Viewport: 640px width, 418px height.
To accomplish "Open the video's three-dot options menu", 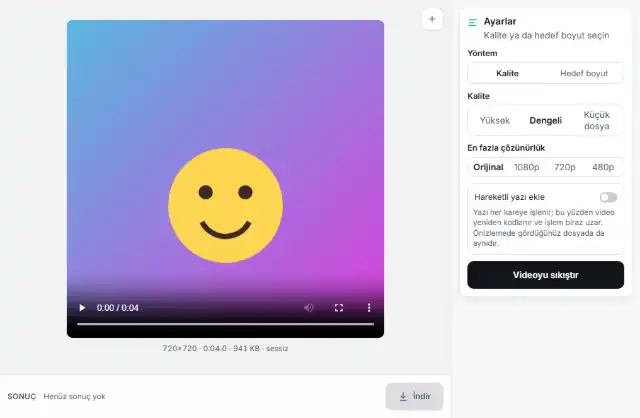I will (369, 308).
